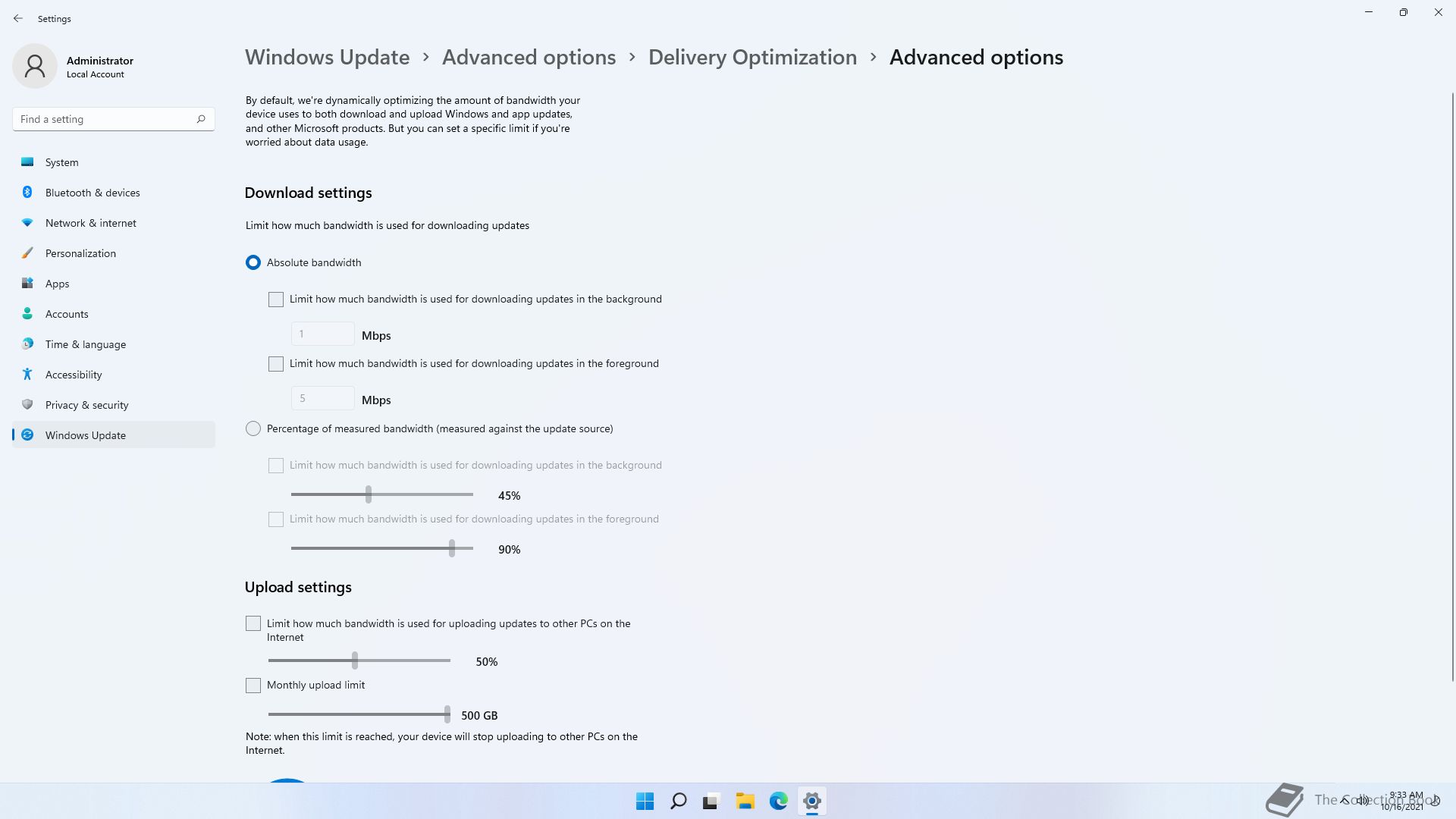Viewport: 1456px width, 819px height.
Task: Click the Administrator profile avatar
Action: click(x=35, y=66)
